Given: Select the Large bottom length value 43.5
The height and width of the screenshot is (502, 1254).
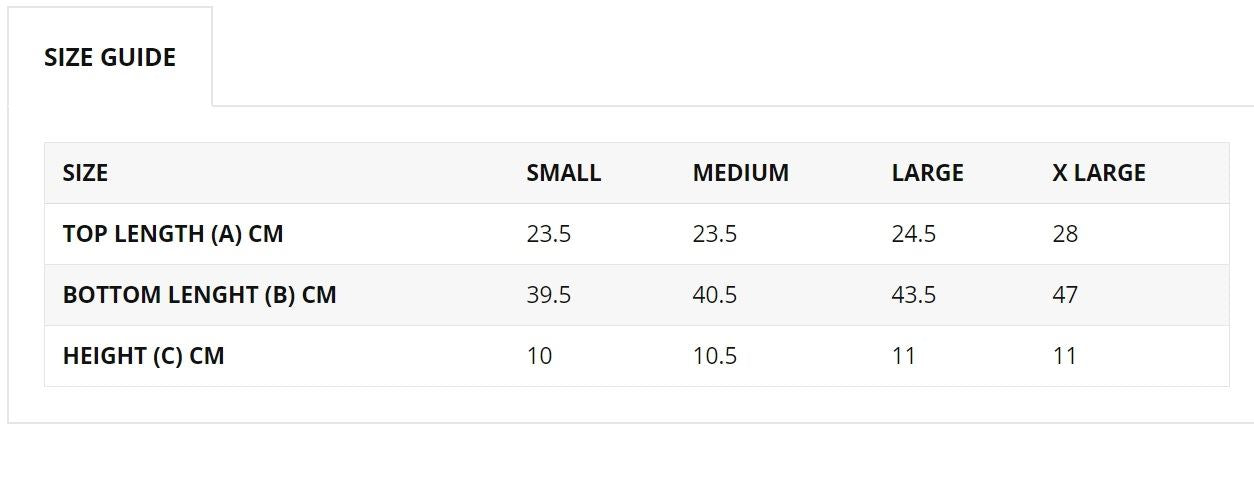Looking at the screenshot, I should coord(914,295).
